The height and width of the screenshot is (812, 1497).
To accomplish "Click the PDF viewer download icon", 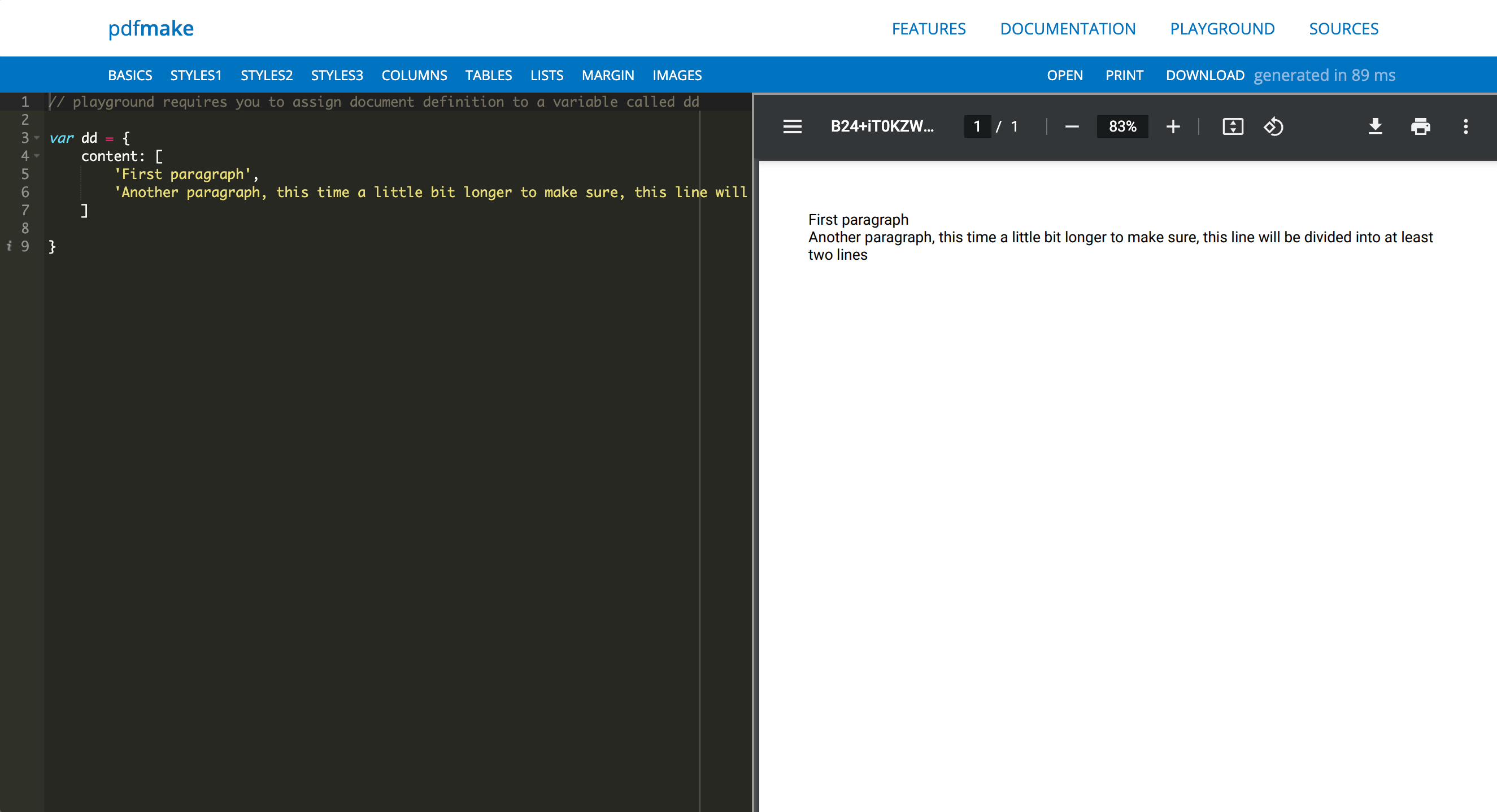I will pyautogui.click(x=1375, y=126).
